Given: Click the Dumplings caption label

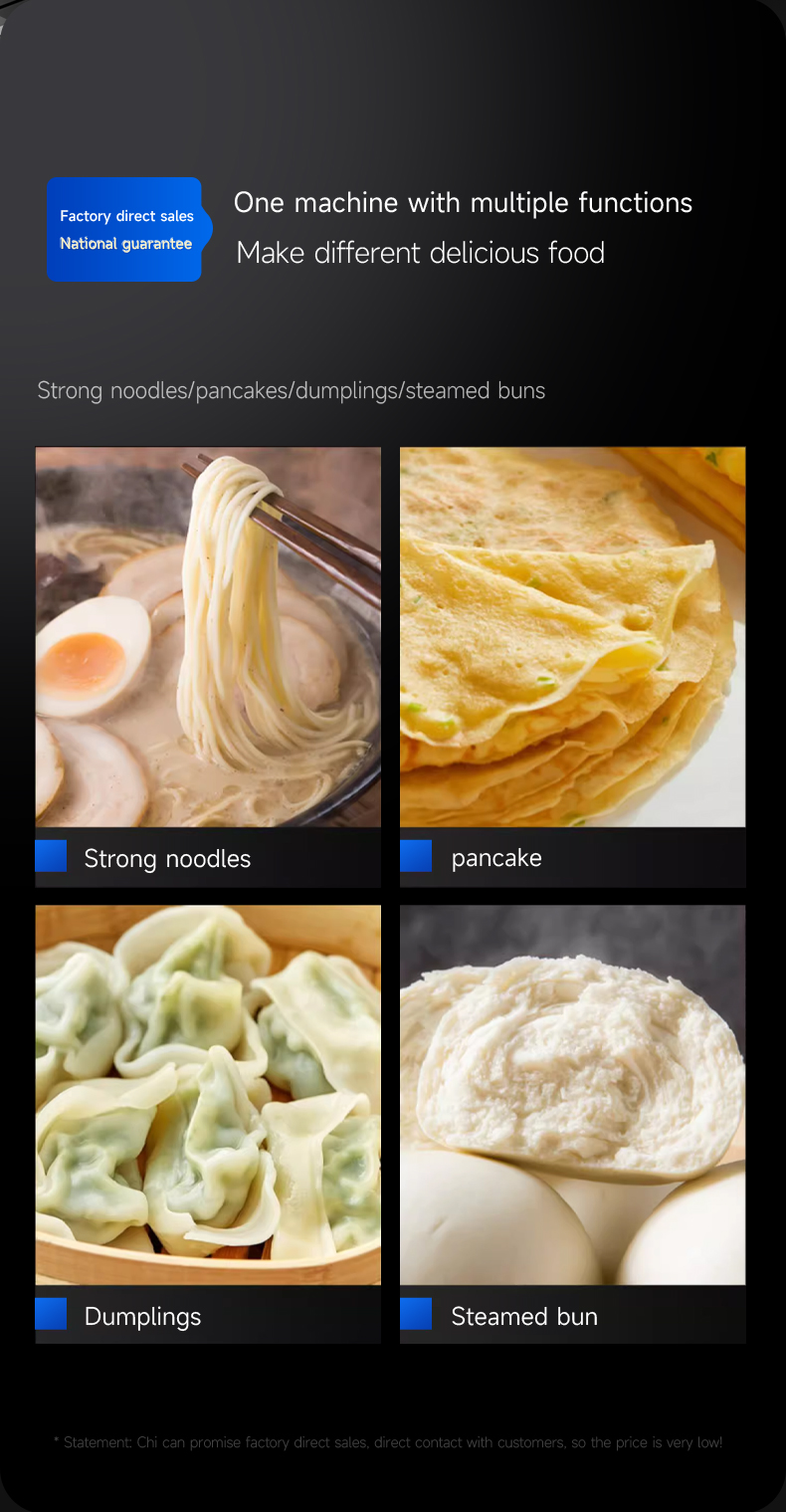Looking at the screenshot, I should click(x=142, y=1316).
